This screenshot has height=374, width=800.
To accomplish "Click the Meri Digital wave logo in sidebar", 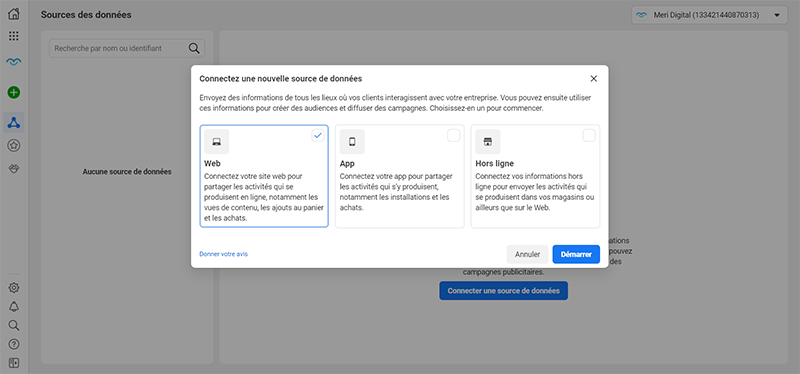I will (x=14, y=62).
